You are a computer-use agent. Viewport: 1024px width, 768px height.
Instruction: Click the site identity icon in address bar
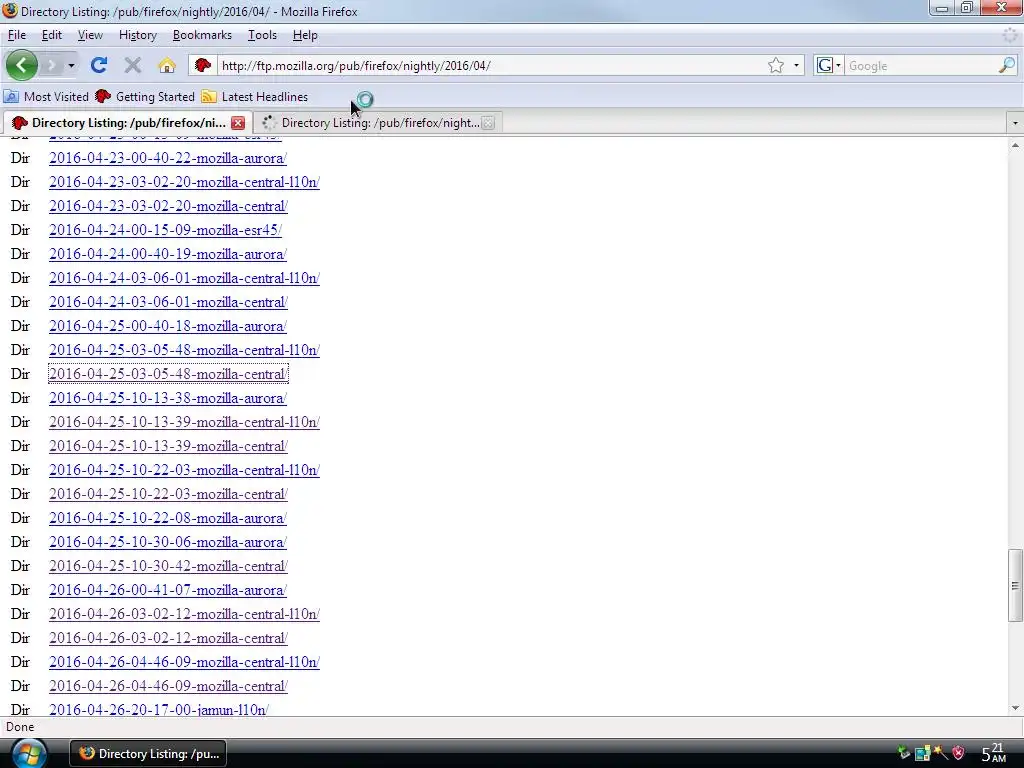click(202, 65)
